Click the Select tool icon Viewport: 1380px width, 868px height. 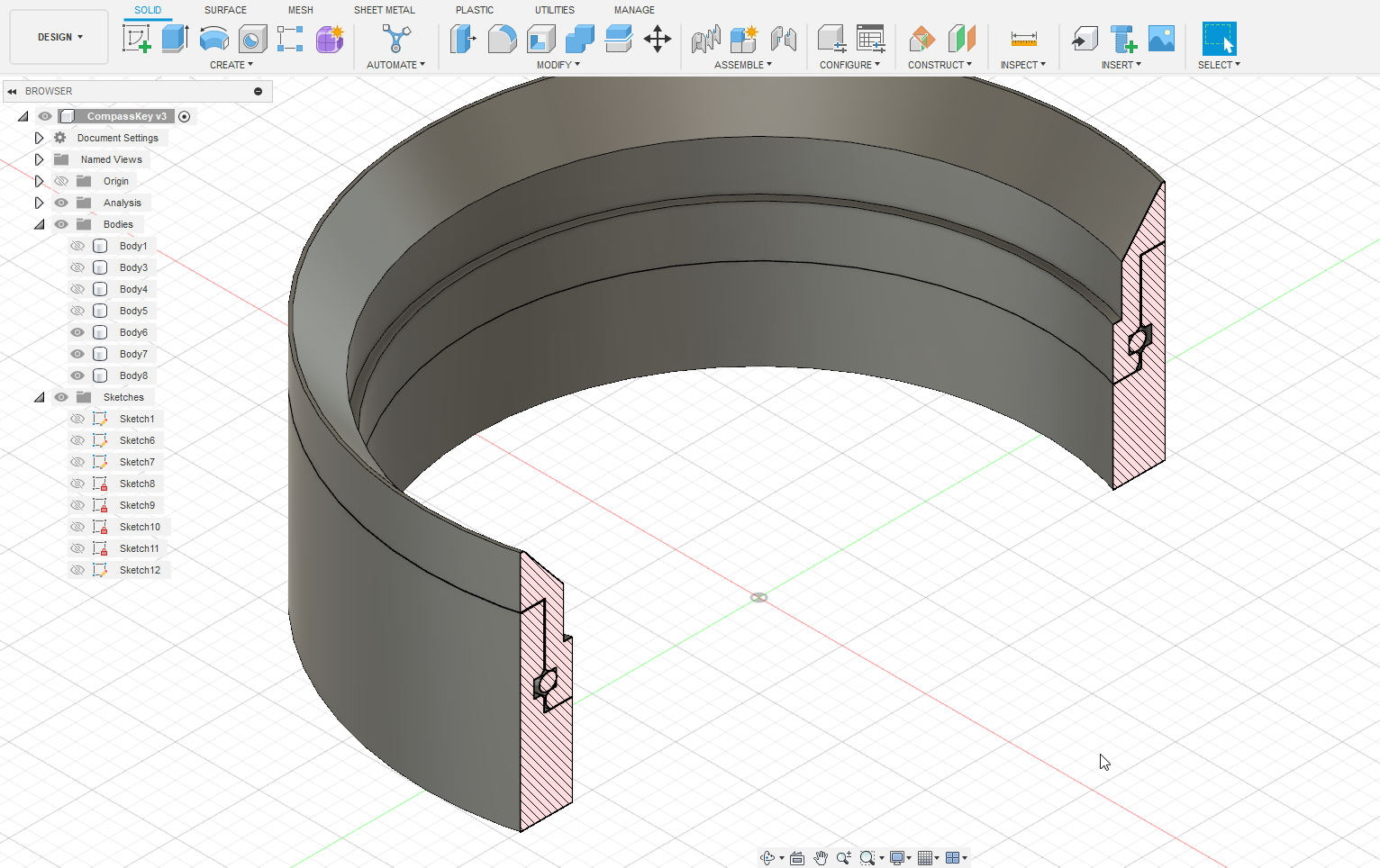tap(1219, 39)
